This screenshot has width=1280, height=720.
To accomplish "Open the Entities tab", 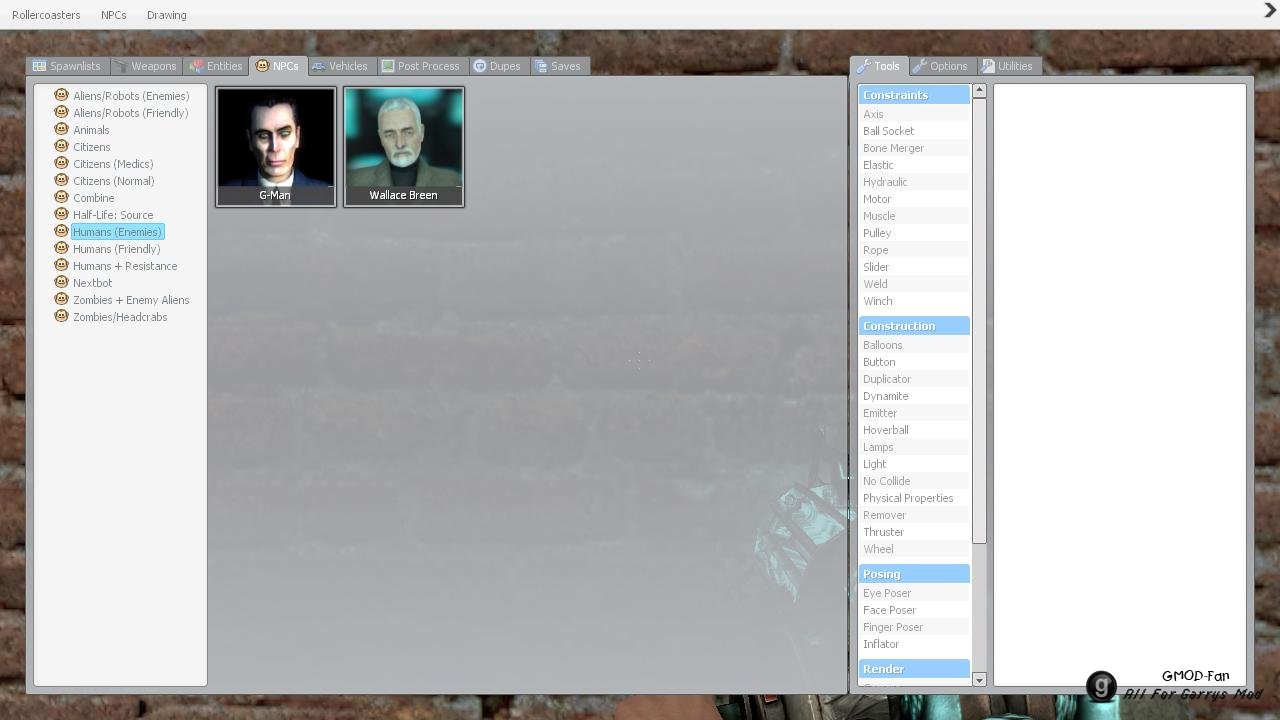I will (216, 66).
